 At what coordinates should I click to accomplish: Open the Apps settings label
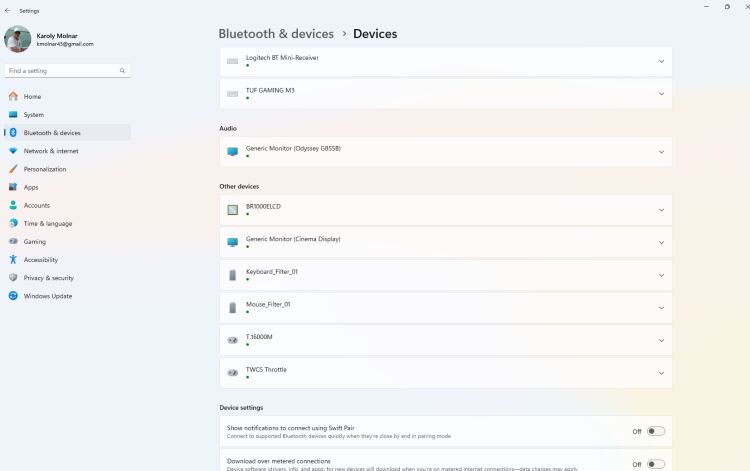pyautogui.click(x=31, y=187)
